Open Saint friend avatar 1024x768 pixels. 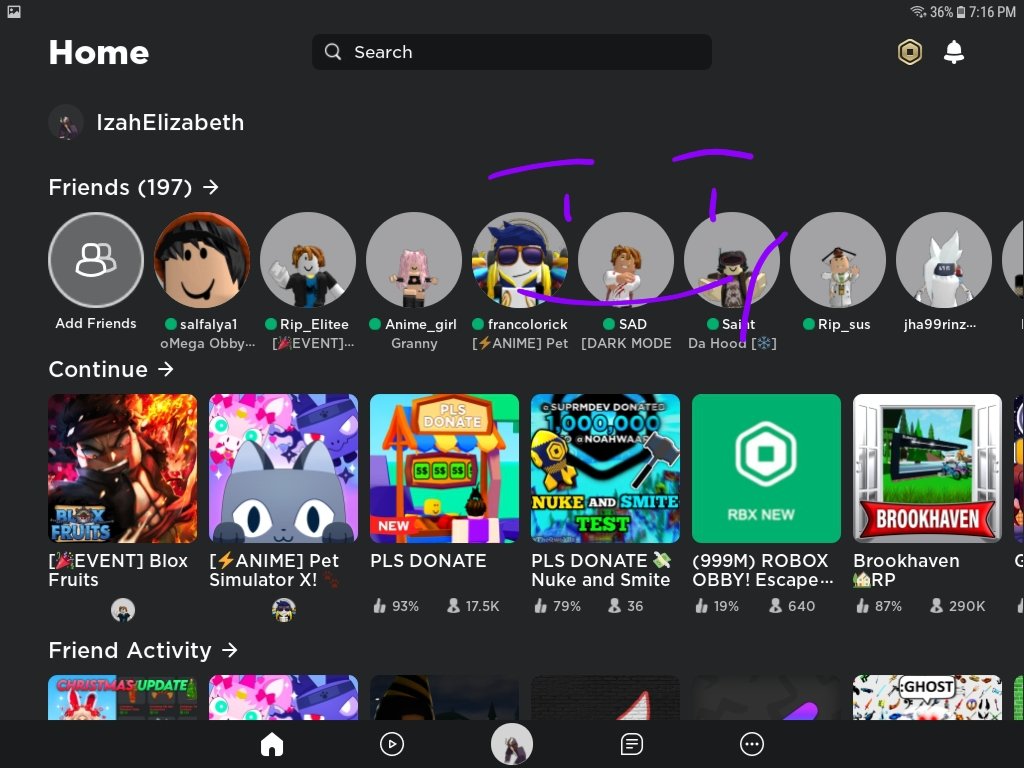(x=731, y=260)
